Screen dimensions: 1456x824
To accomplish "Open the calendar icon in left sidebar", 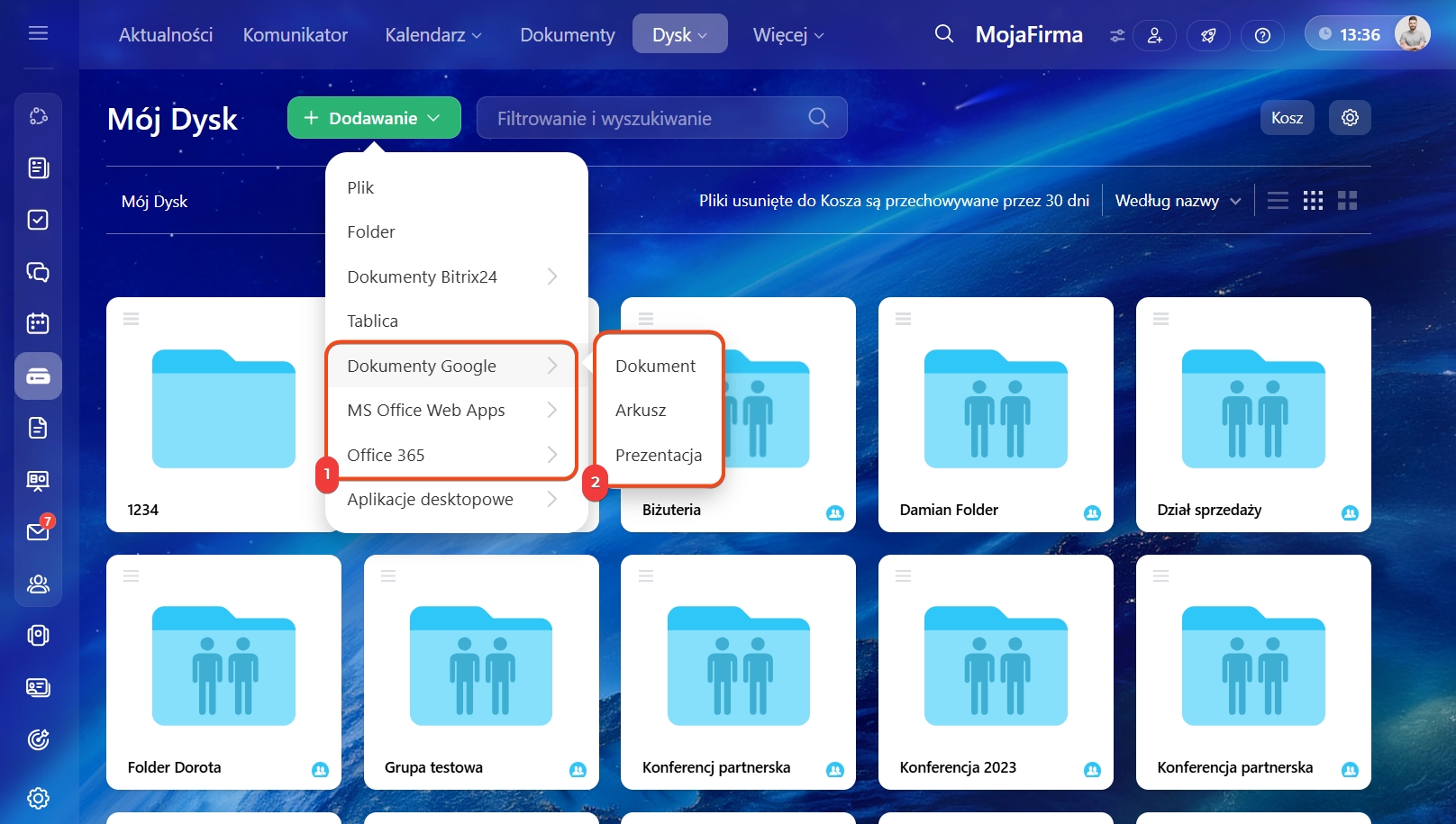I will tap(38, 323).
